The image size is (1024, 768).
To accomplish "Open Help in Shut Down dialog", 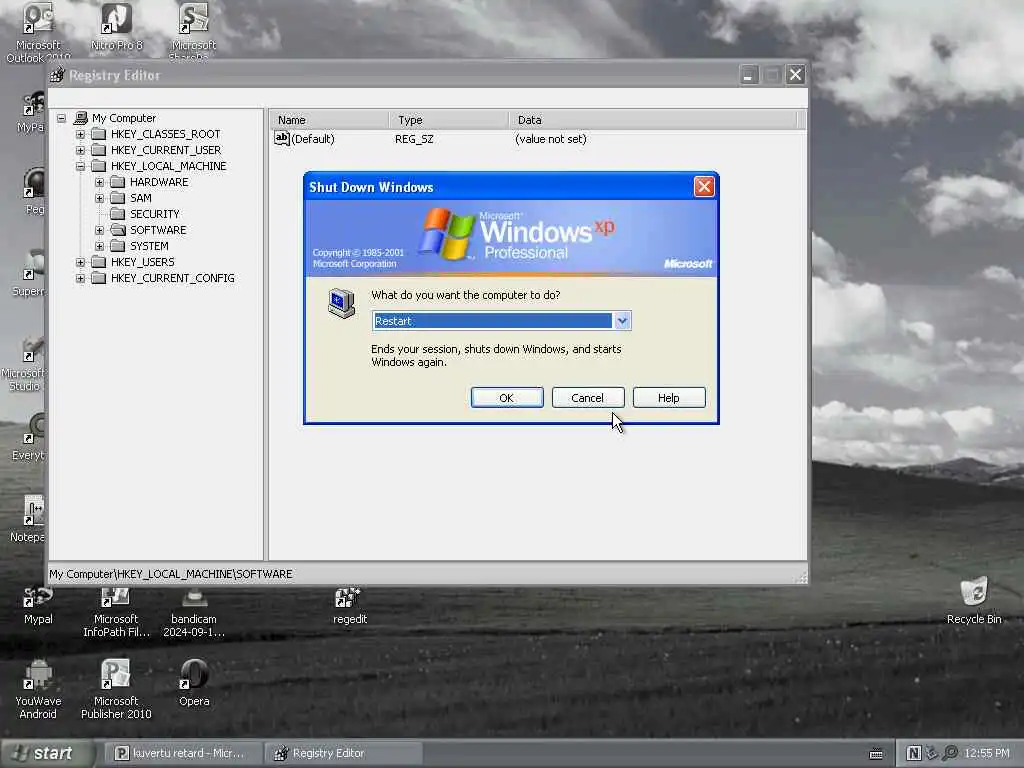I will pyautogui.click(x=669, y=398).
